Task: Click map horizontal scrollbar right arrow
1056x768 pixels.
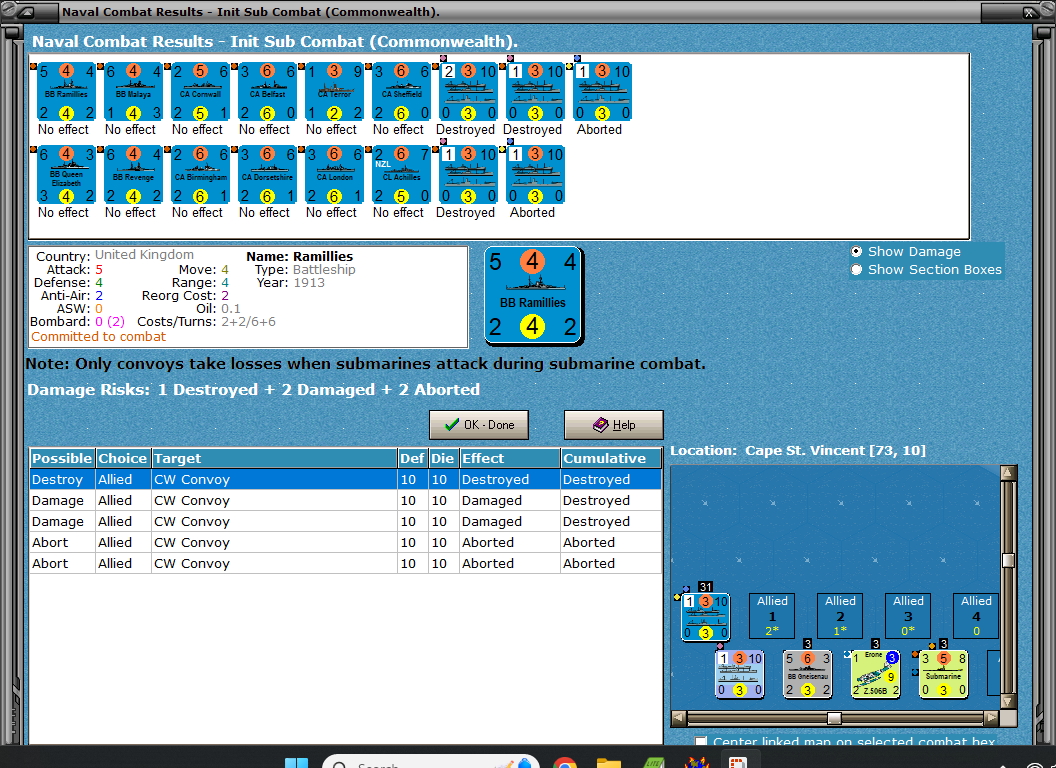Action: pos(991,718)
